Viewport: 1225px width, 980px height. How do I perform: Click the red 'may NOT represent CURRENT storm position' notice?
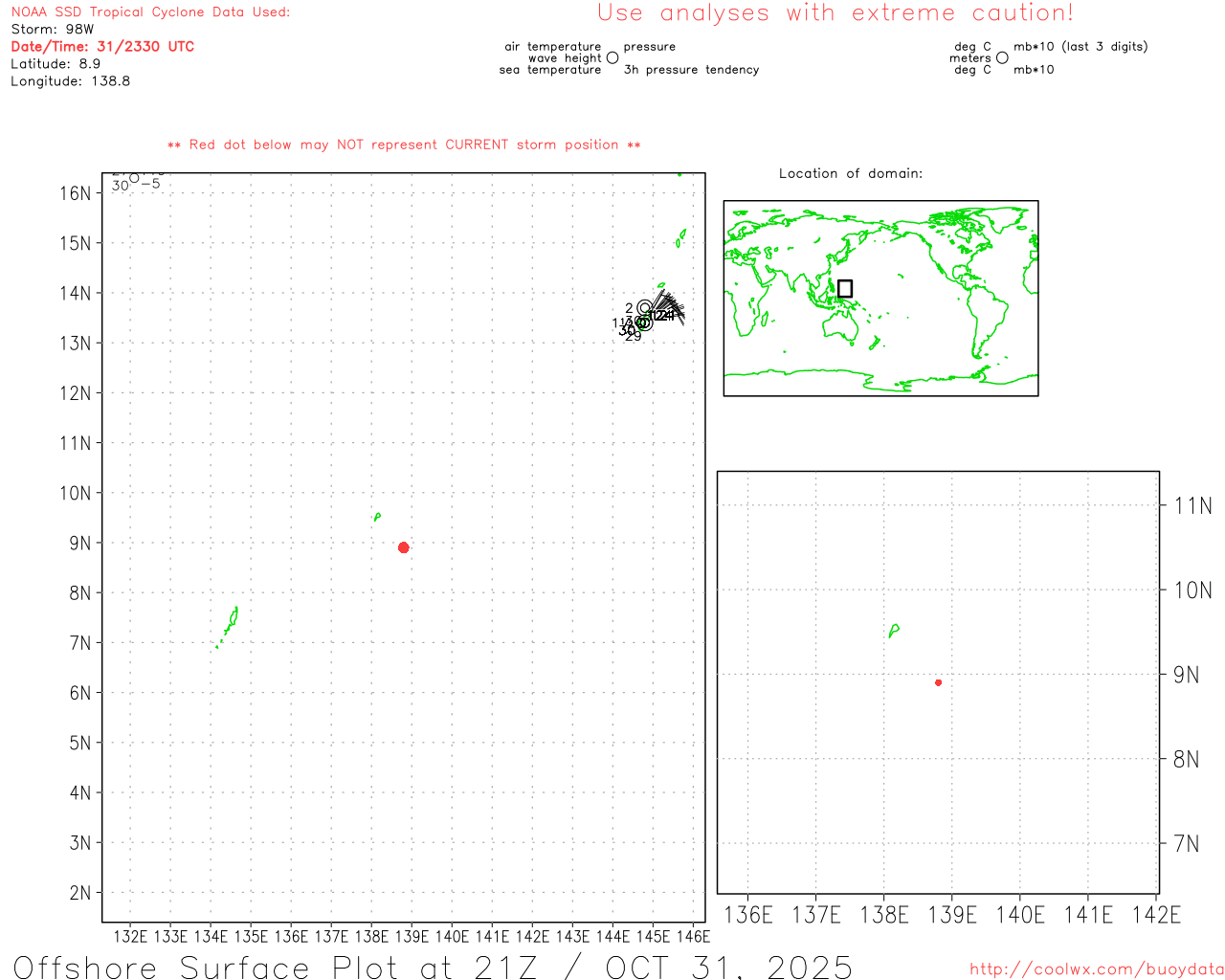(404, 145)
